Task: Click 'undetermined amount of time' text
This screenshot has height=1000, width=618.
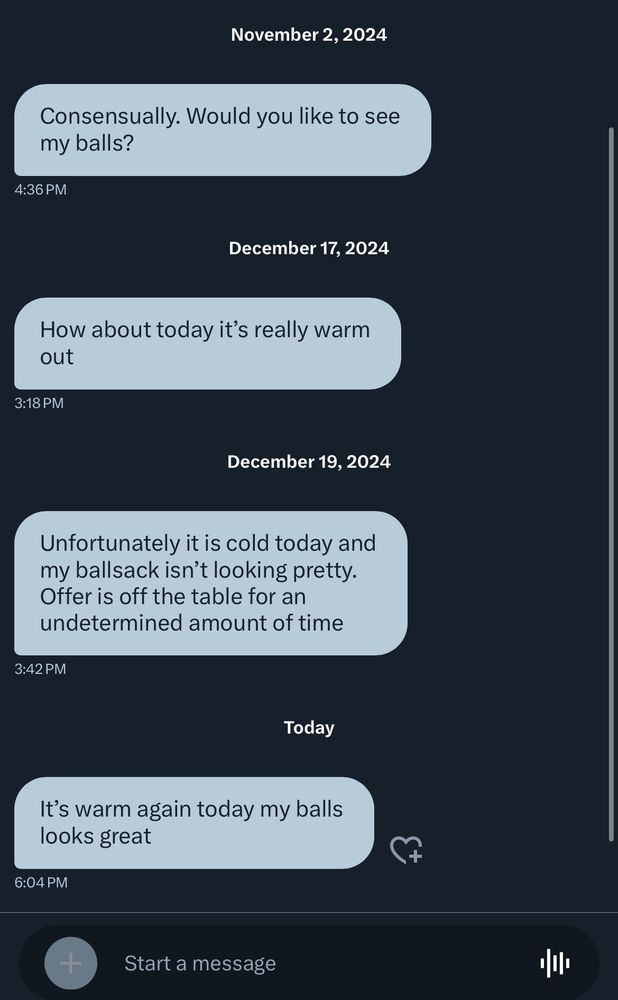Action: pyautogui.click(x=191, y=623)
